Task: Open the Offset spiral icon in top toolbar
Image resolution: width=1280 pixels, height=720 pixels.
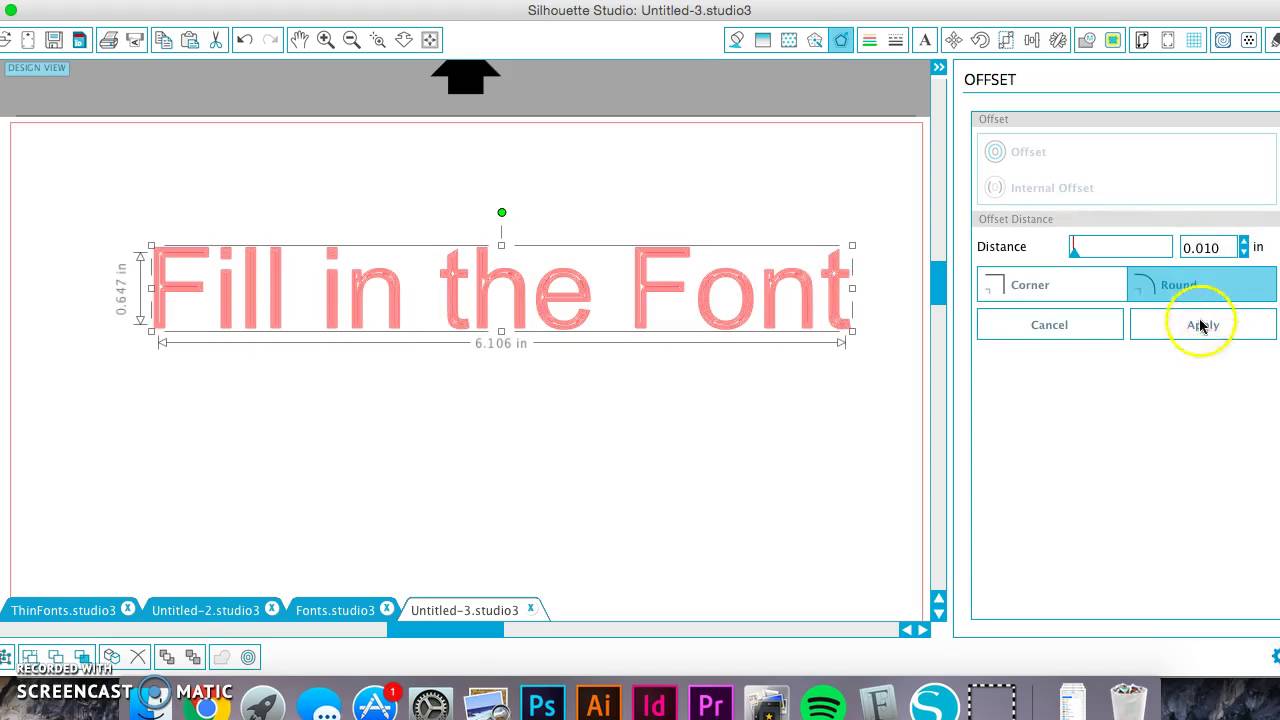Action: click(x=1222, y=40)
